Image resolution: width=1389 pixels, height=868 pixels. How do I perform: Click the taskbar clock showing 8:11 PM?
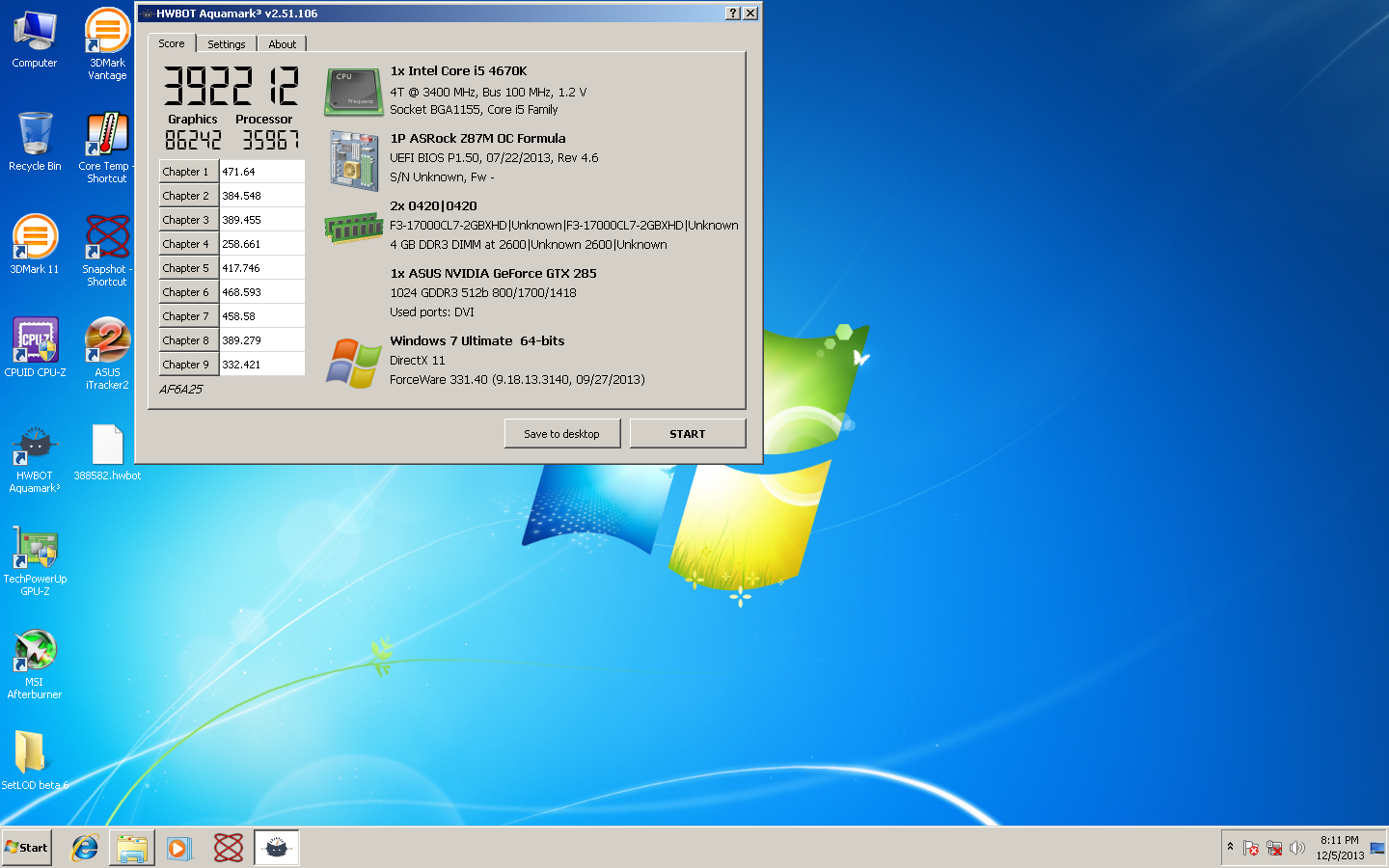pos(1340,848)
